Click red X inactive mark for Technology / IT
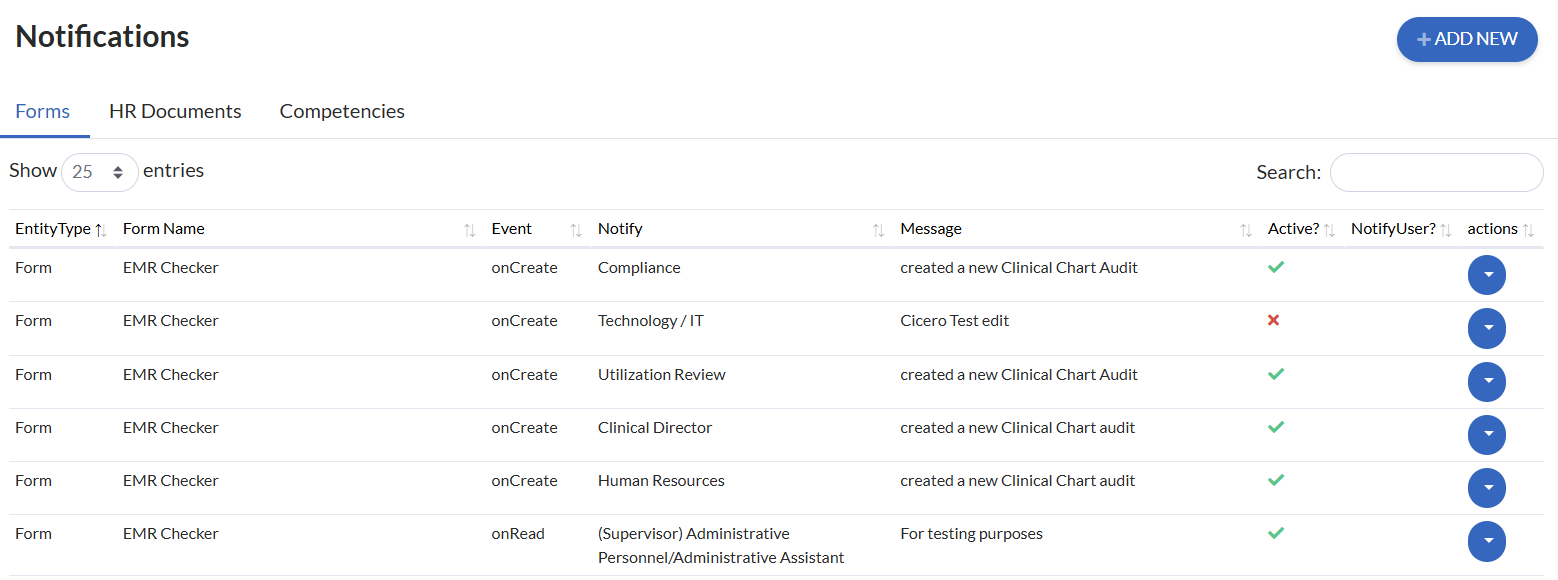 coord(1274,320)
